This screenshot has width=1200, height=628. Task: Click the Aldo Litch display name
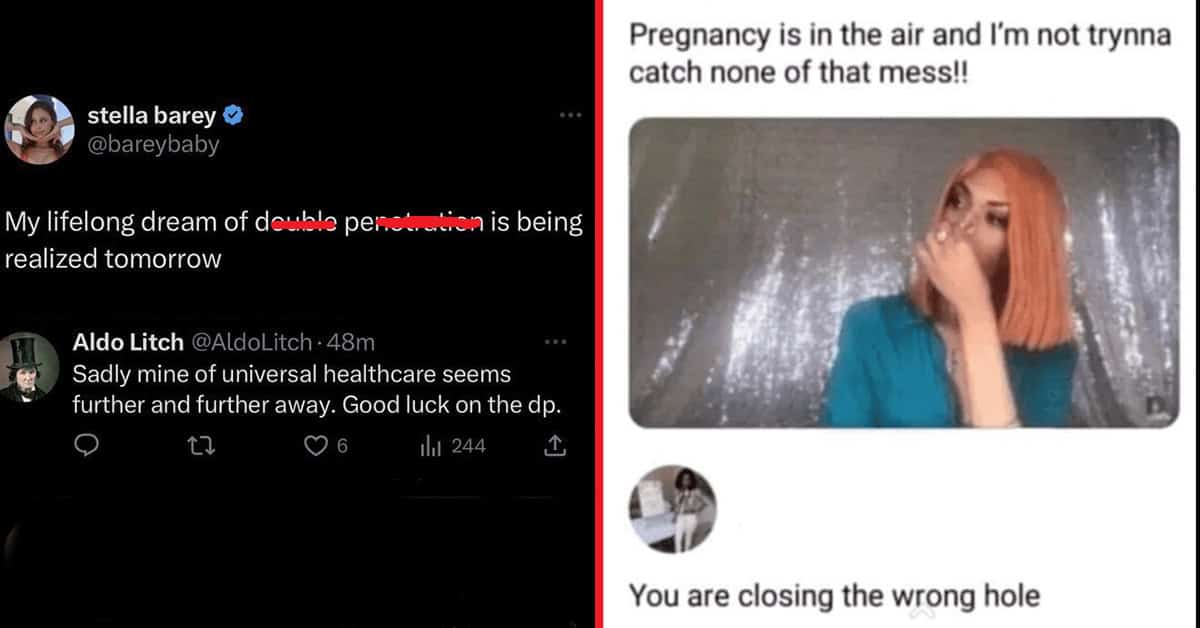coord(128,342)
